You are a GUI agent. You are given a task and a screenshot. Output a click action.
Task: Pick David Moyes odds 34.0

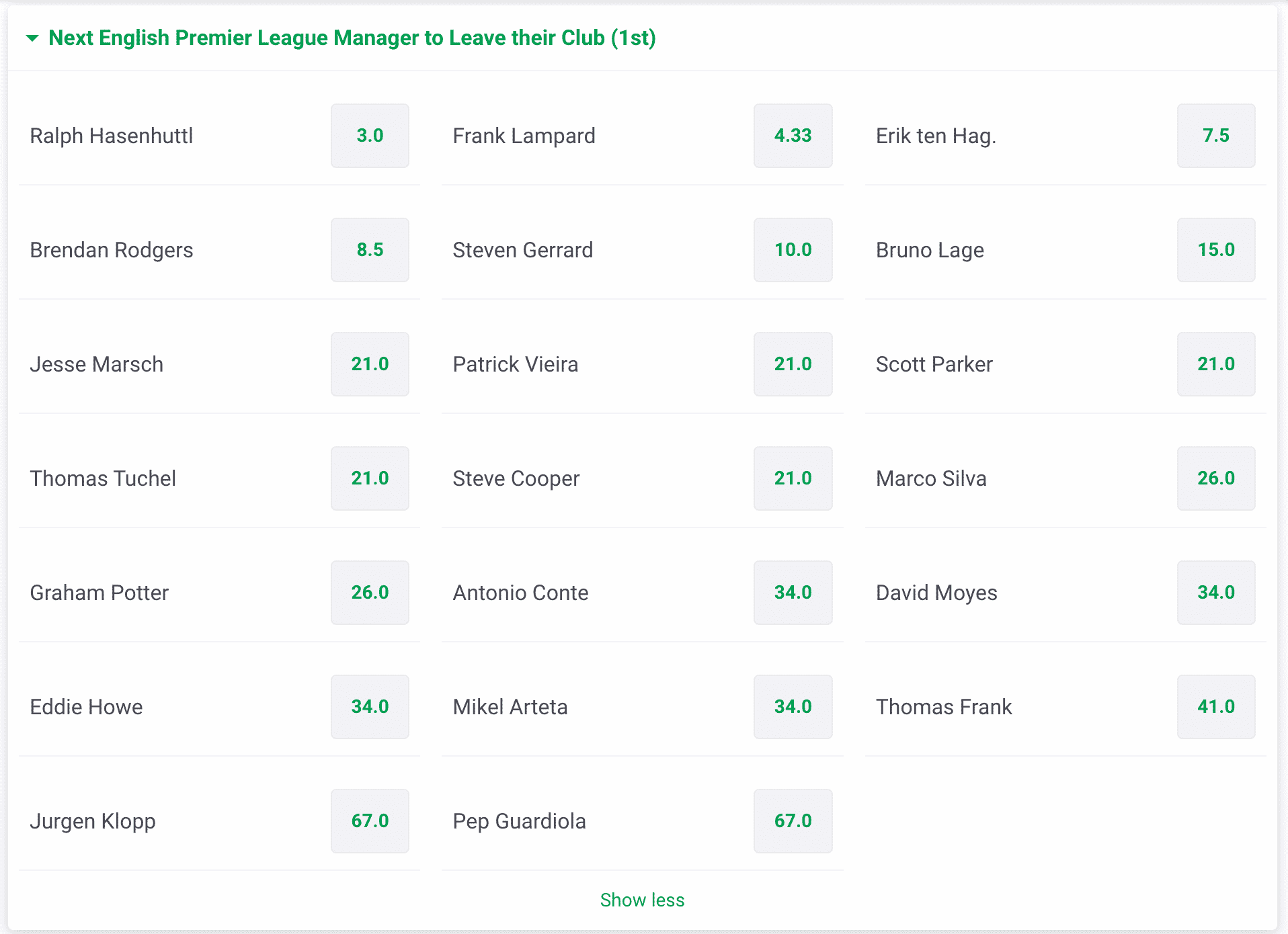tap(1216, 593)
